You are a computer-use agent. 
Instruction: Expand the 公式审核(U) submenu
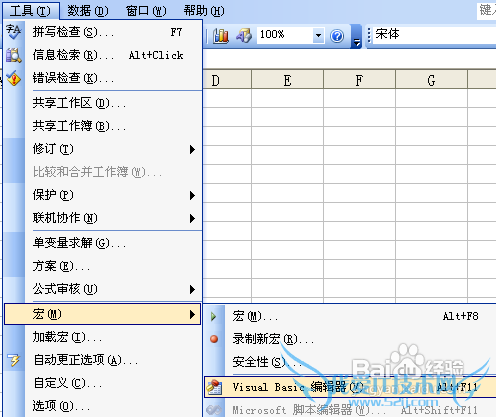tap(103, 289)
